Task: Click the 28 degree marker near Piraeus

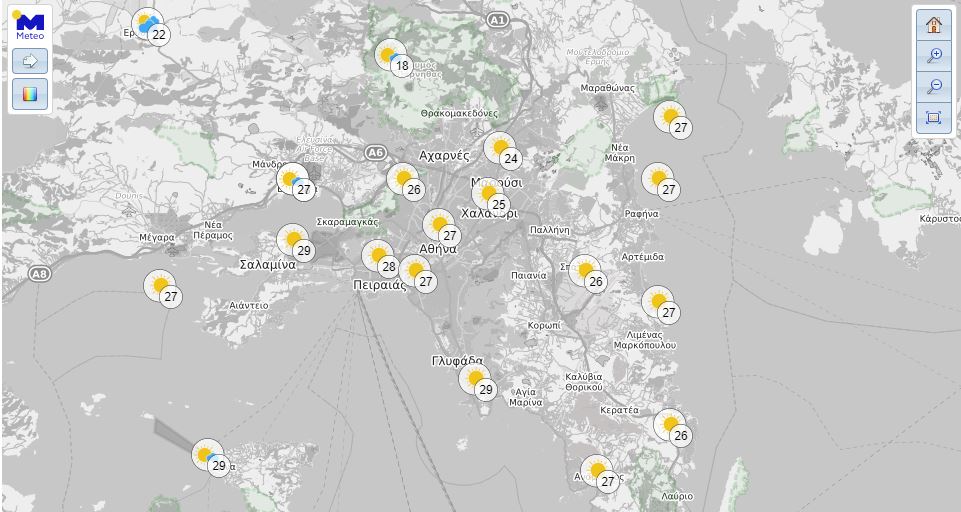Action: coord(380,258)
